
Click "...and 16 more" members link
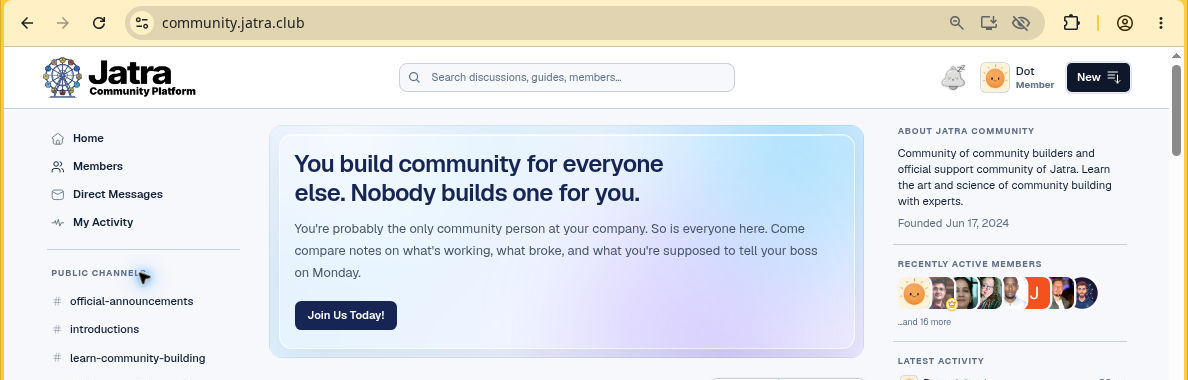point(924,322)
